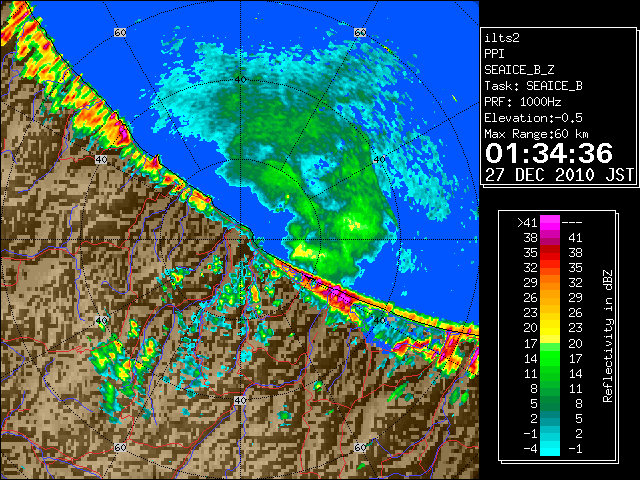Click the 'PRF: 1000Hz' line
The image size is (640, 480).
click(x=523, y=102)
